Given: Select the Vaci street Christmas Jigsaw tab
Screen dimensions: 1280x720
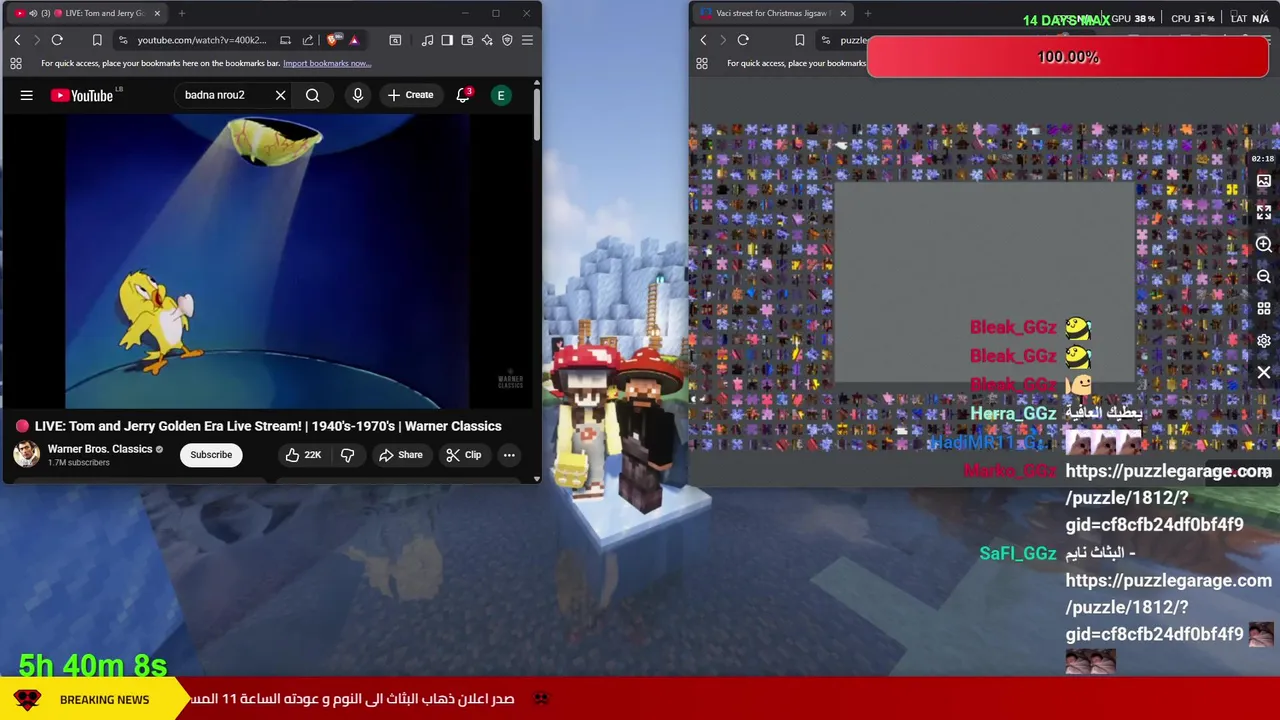Looking at the screenshot, I should [772, 13].
